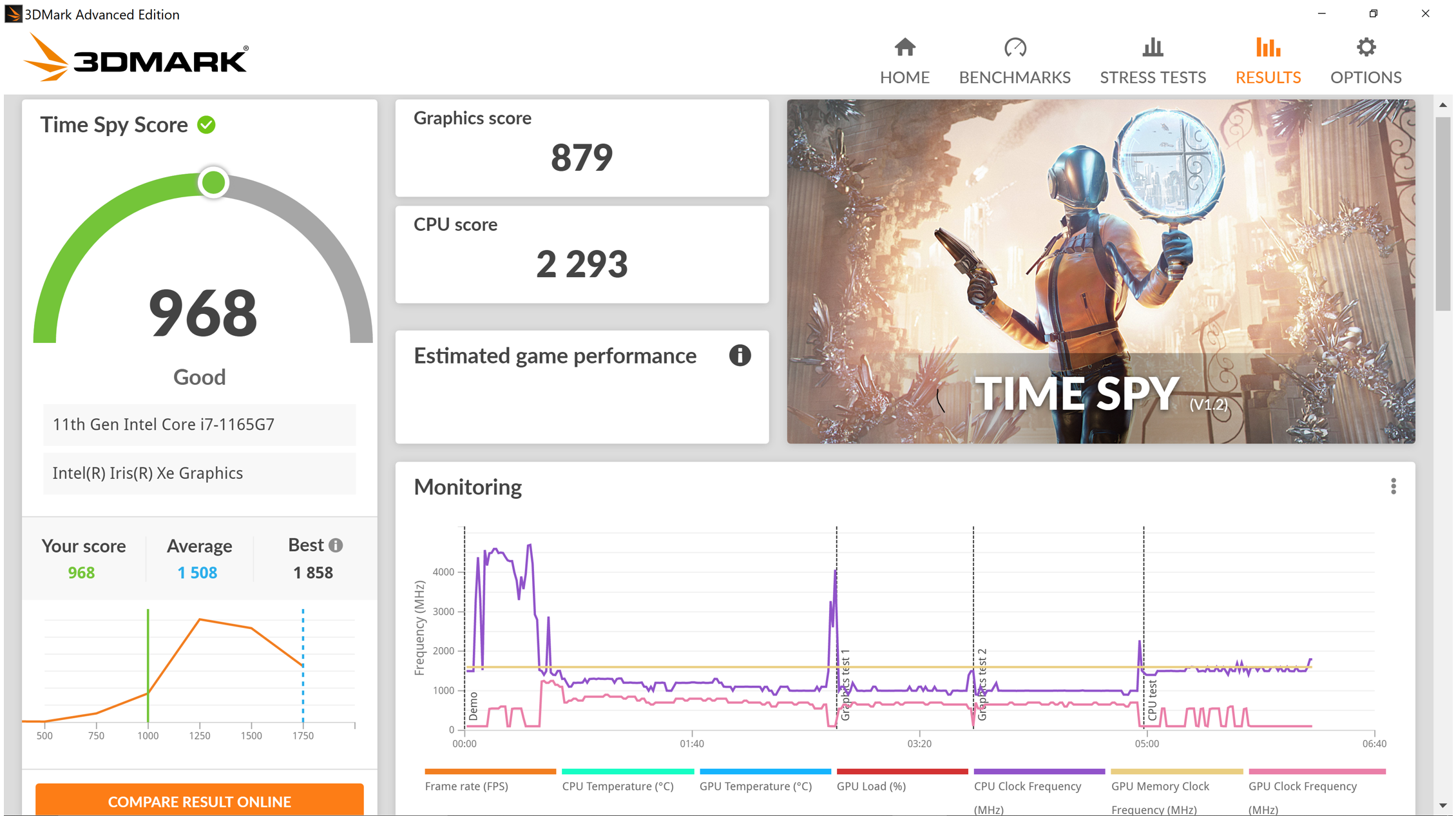Screen dimensions: 1456x816
Task: Click the Monitoring heading
Action: pyautogui.click(x=468, y=487)
